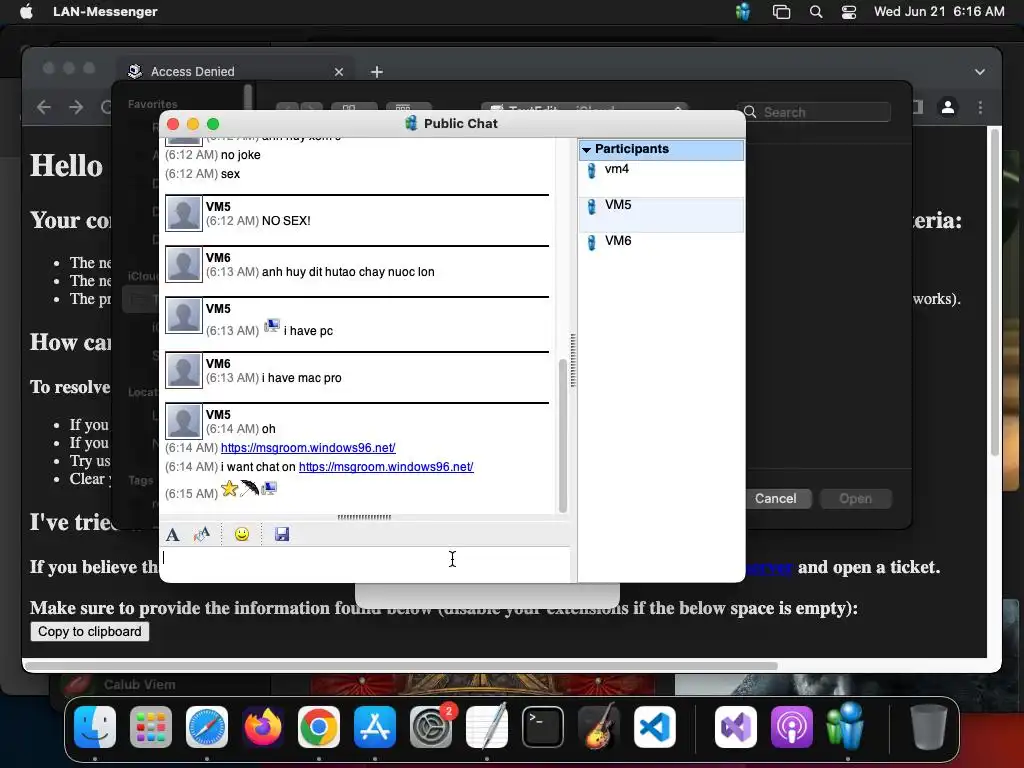The width and height of the screenshot is (1024, 768).
Task: Open Visual Studio Code from the Dock
Action: pos(654,727)
